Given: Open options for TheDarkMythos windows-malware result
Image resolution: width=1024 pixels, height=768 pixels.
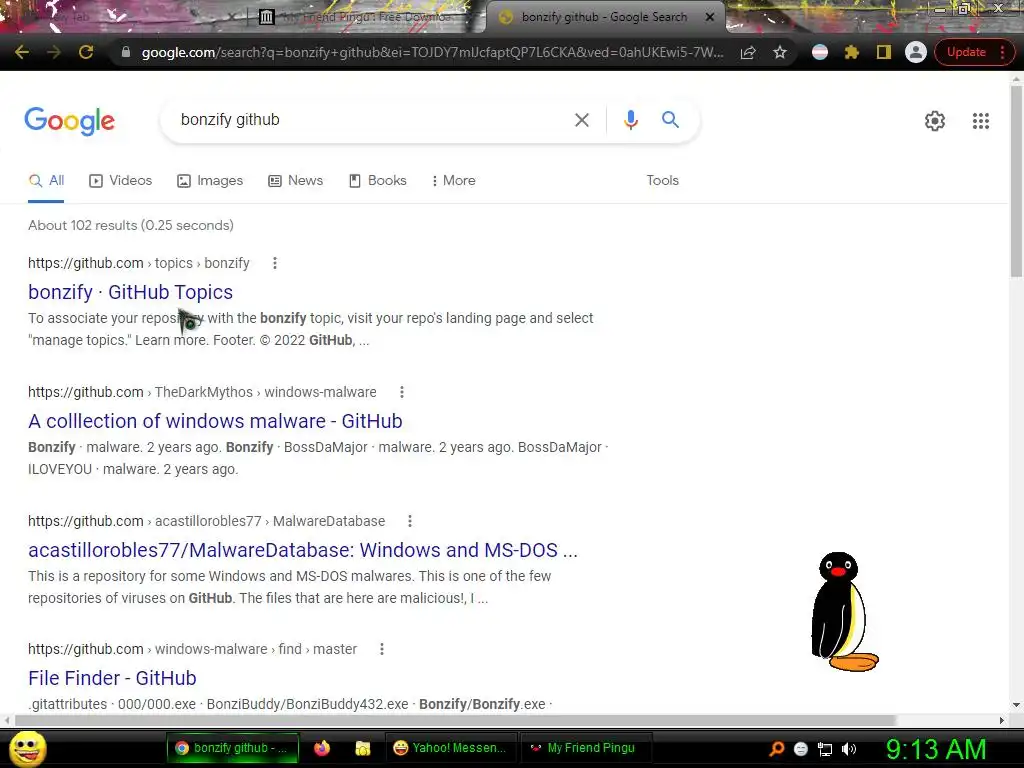Looking at the screenshot, I should [402, 392].
